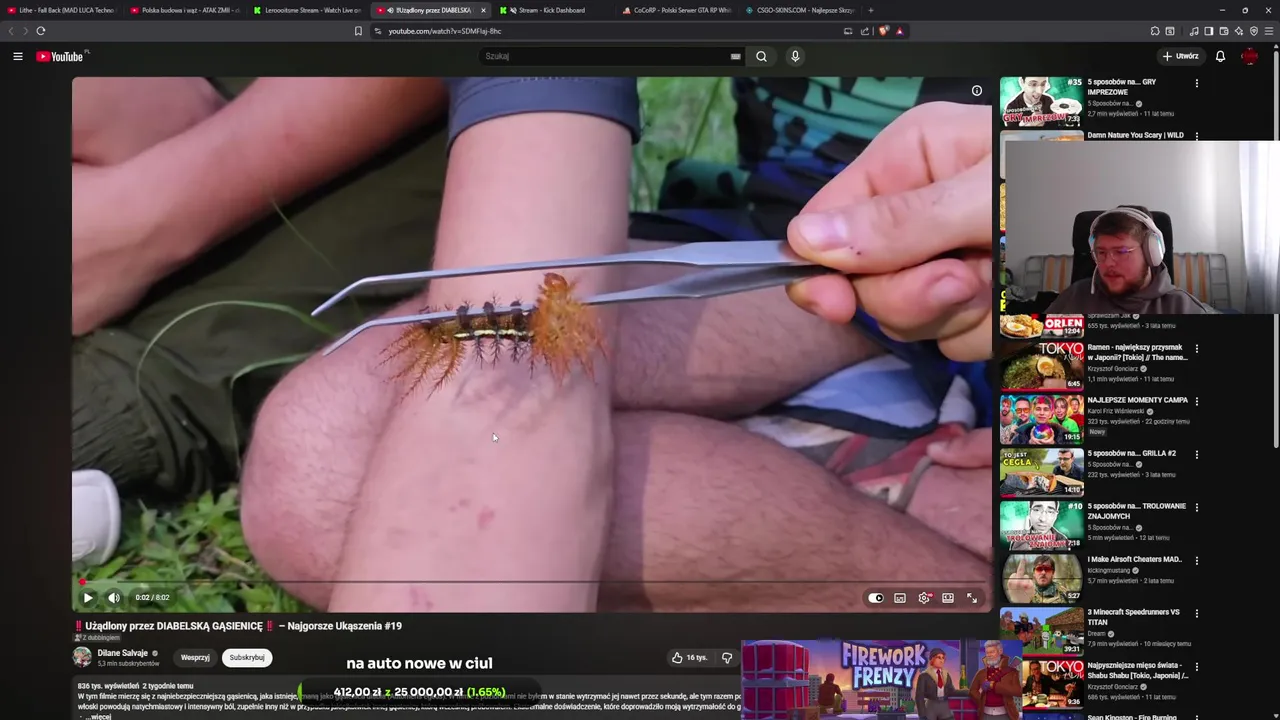Open the Ramen Tokyo video thumbnail
Viewport: 1280px width, 720px height.
1041,365
